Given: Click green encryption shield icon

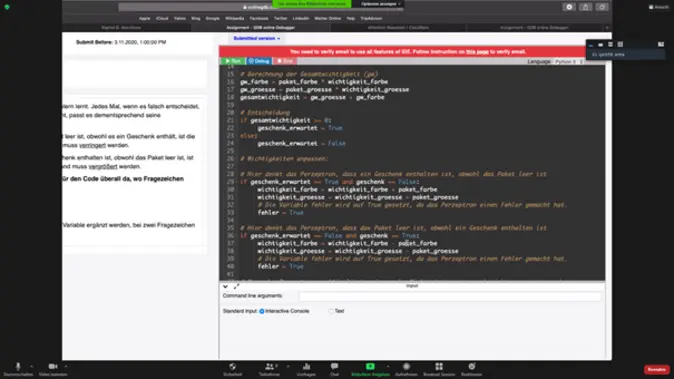Looking at the screenshot, I should (x=7, y=7).
